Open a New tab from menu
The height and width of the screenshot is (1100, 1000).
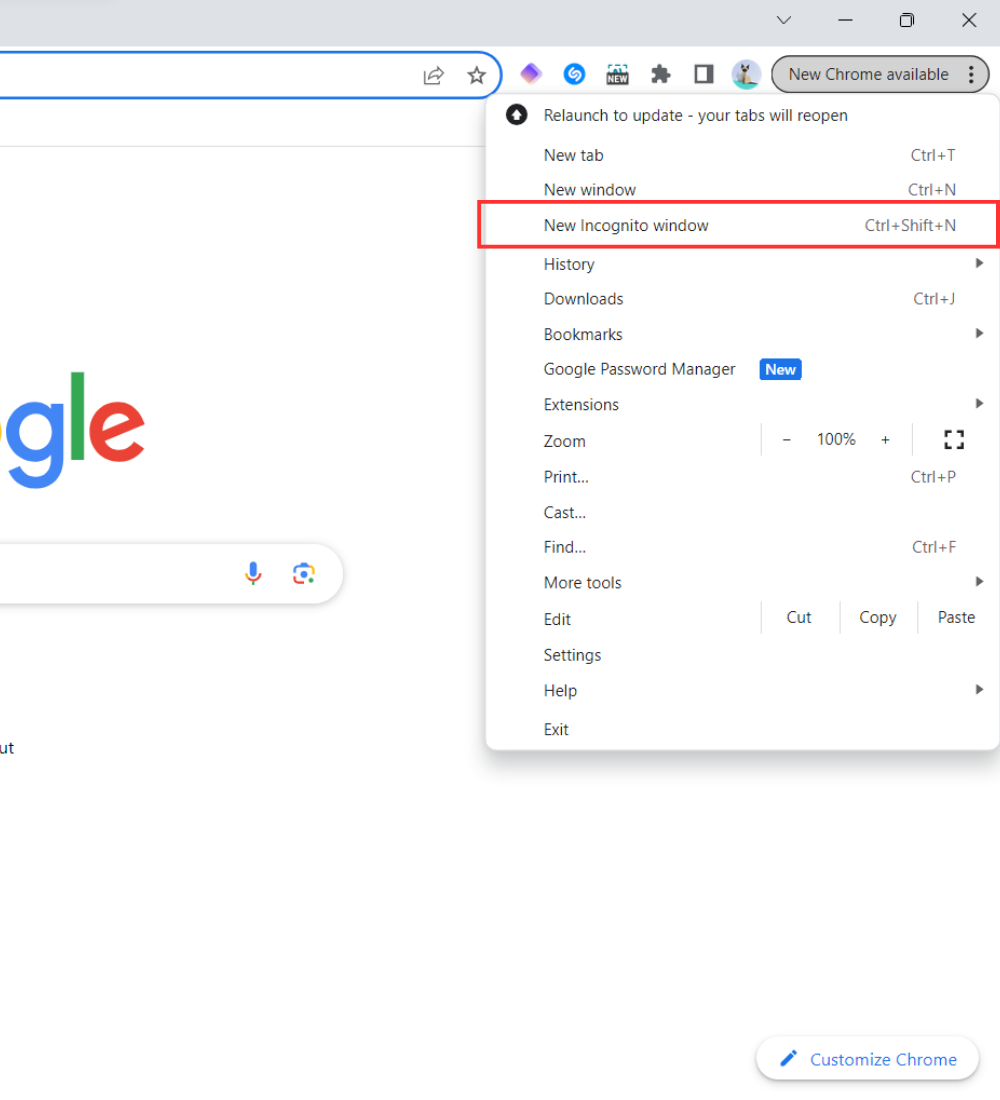(742, 155)
